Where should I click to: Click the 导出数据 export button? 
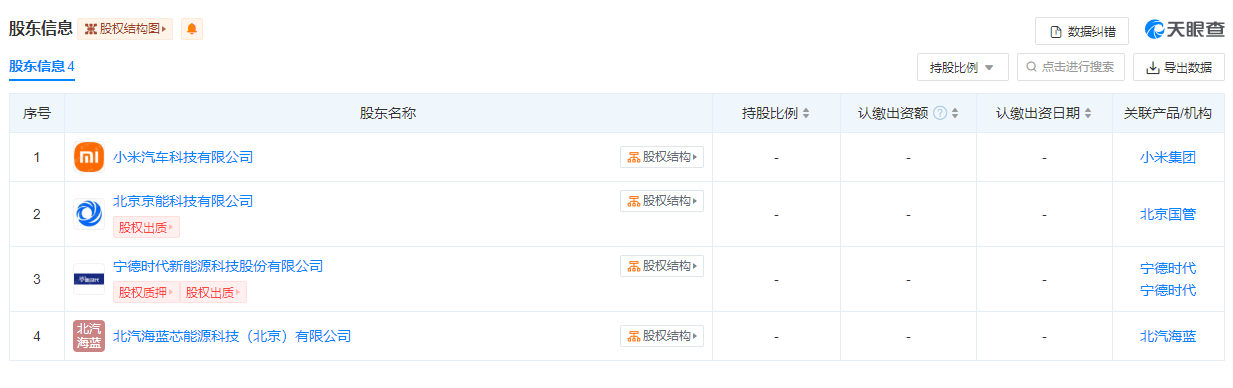(1179, 67)
